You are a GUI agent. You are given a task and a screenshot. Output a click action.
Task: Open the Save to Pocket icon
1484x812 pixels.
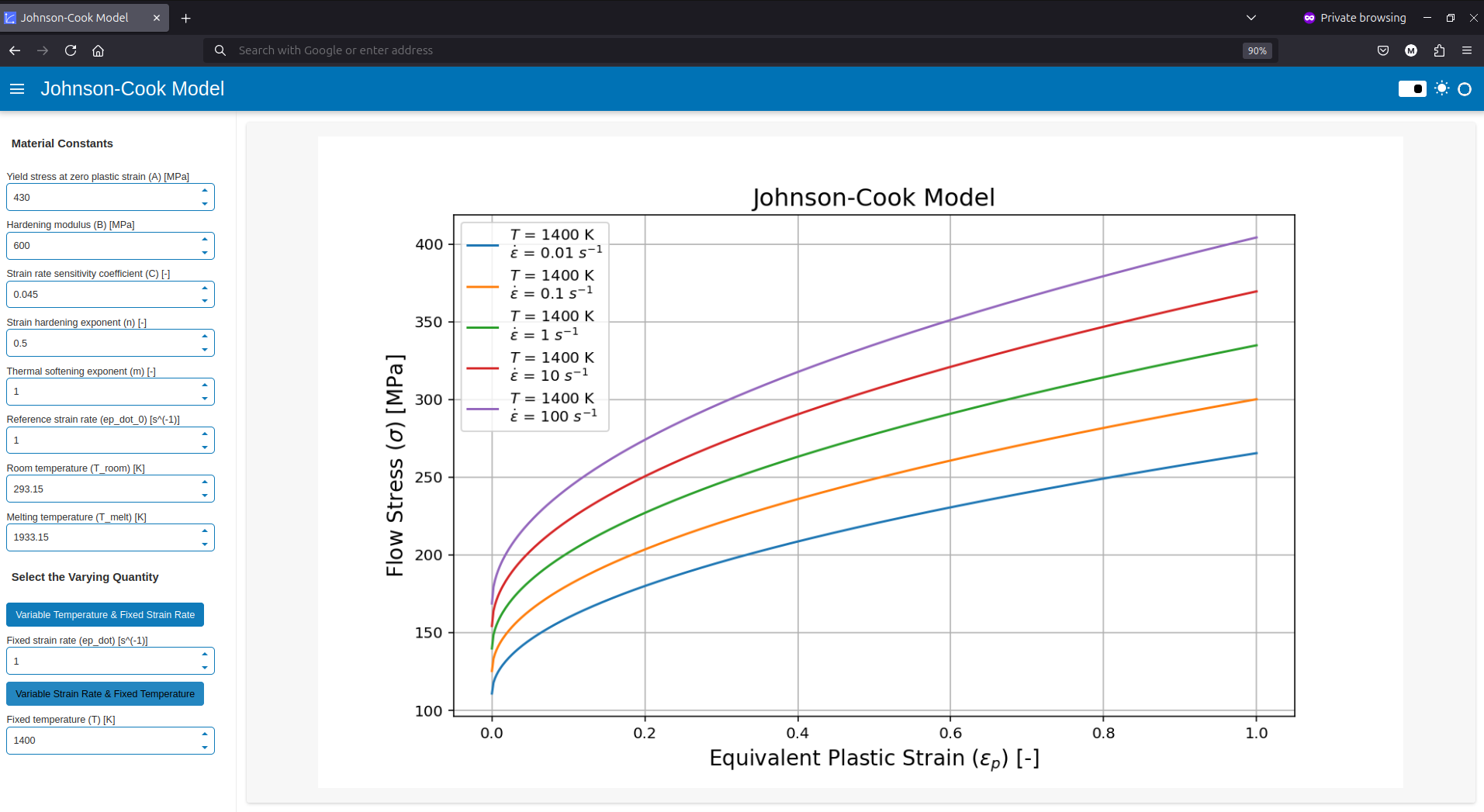tap(1382, 50)
